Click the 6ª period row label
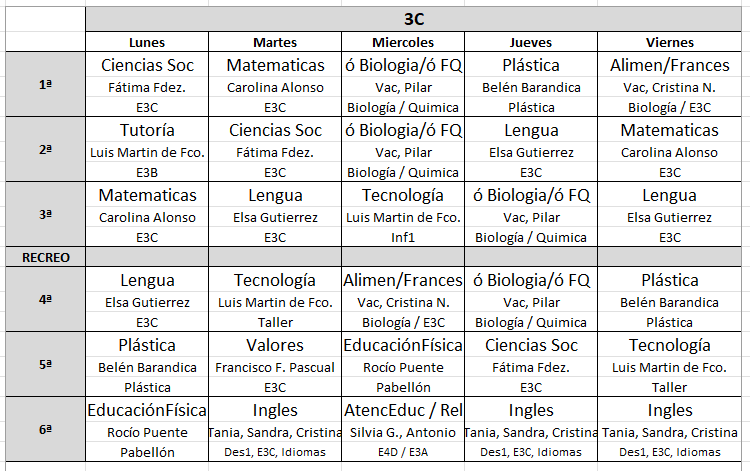The height and width of the screenshot is (471, 750). coord(45,429)
